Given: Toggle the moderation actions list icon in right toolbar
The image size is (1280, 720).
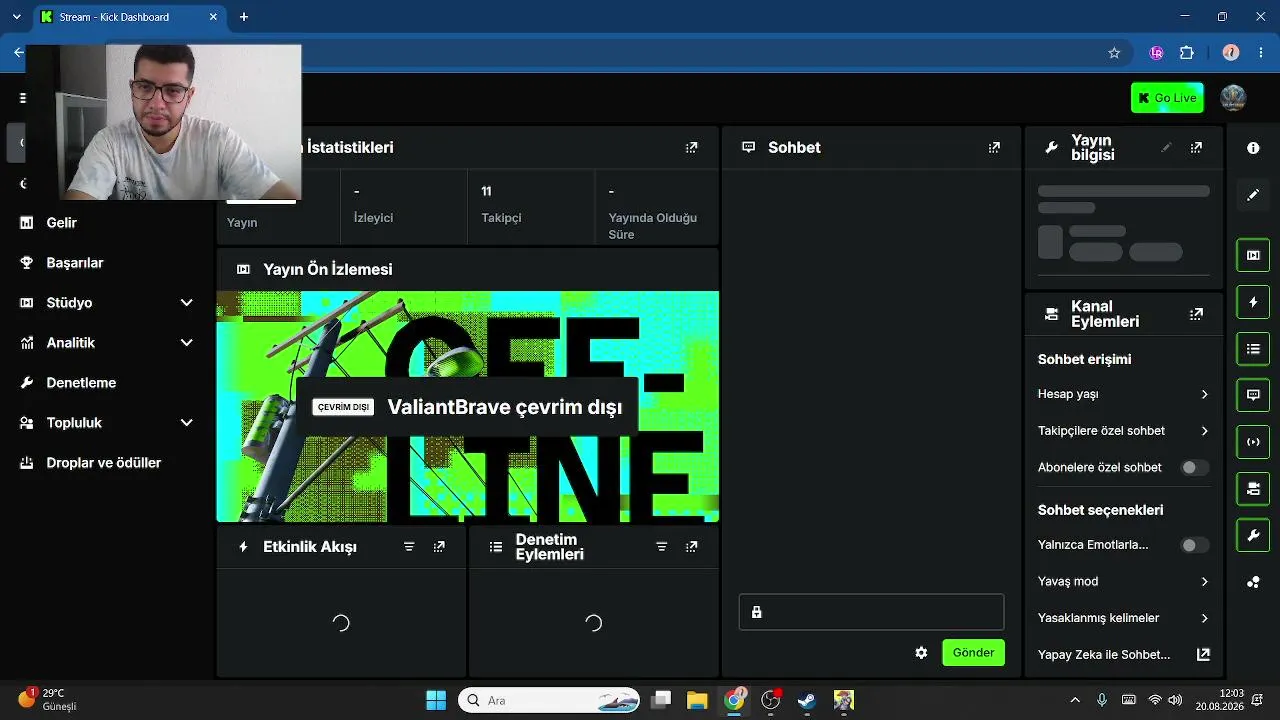Looking at the screenshot, I should pos(1253,349).
